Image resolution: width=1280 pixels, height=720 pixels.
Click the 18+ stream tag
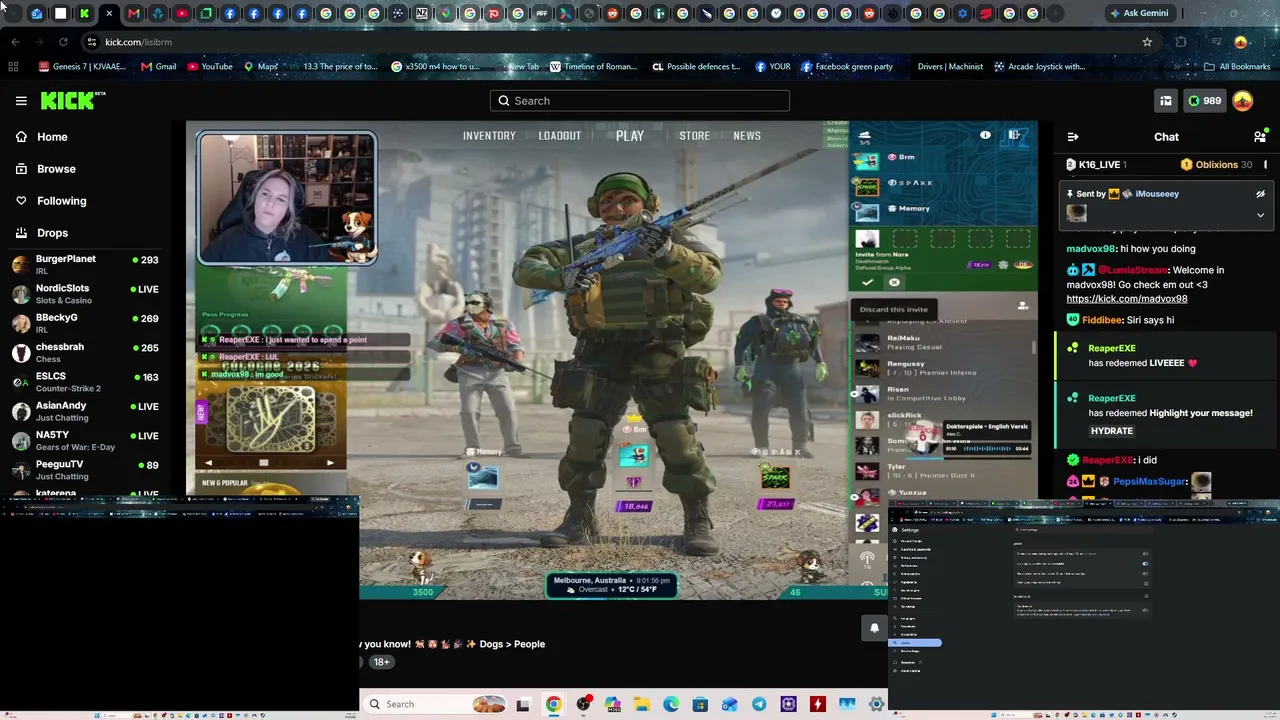[381, 662]
